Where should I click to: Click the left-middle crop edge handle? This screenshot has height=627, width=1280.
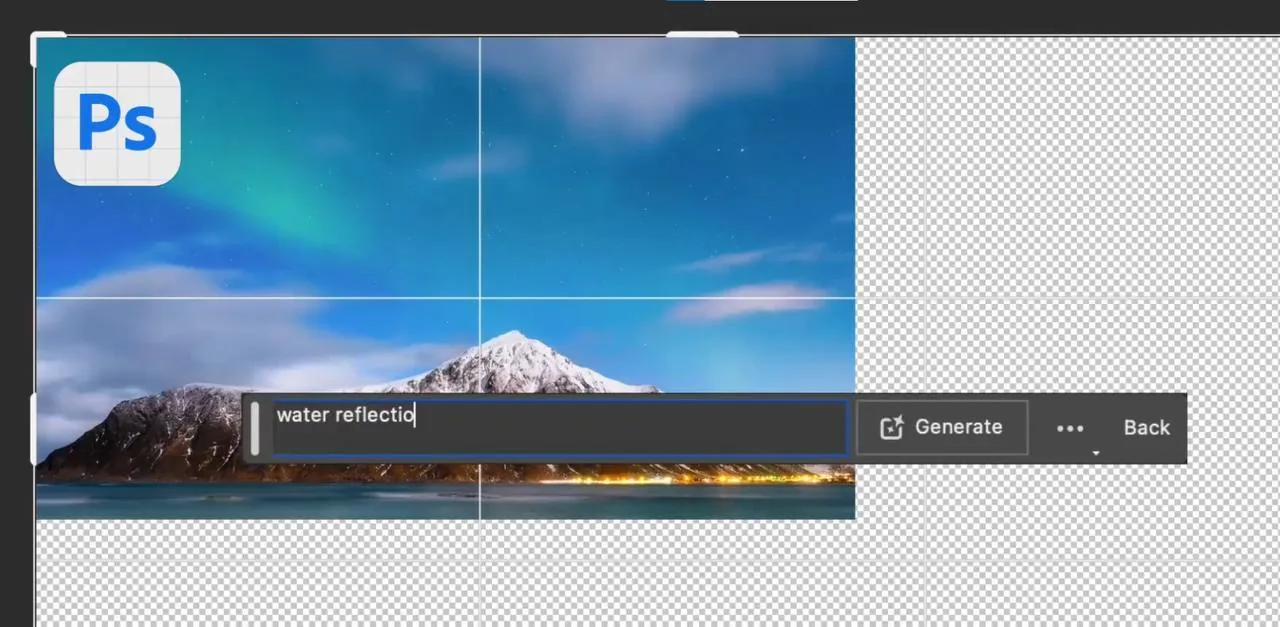[x=34, y=428]
